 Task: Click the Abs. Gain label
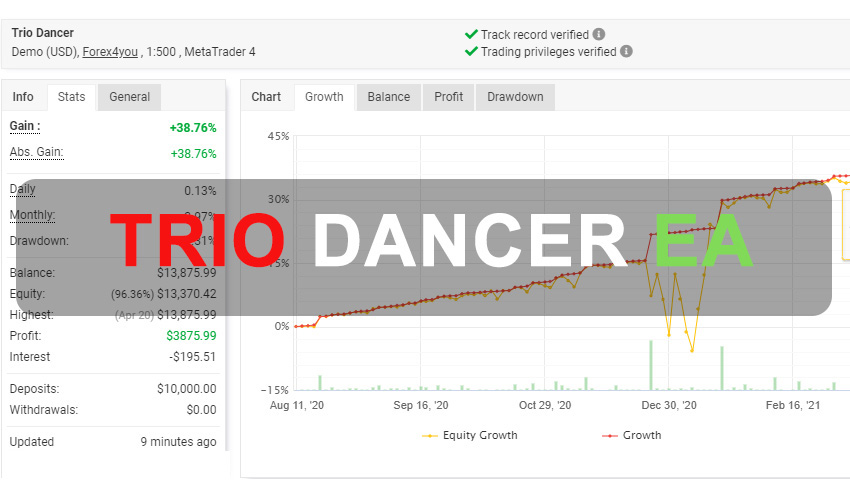tap(36, 152)
